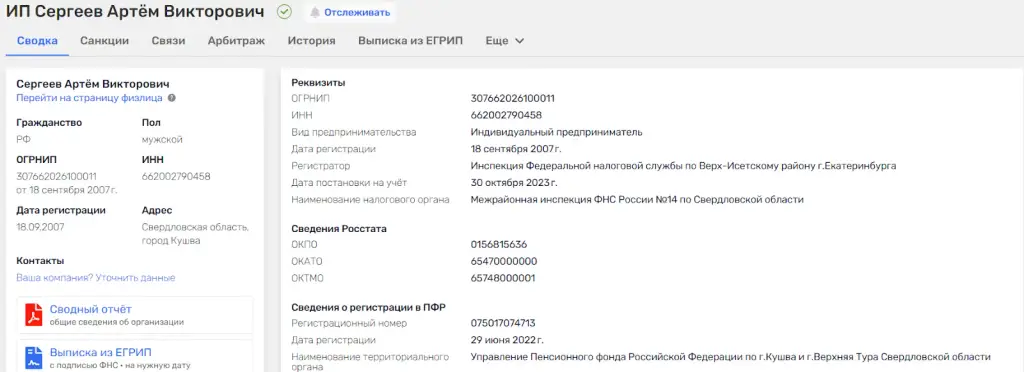Click the page title ИП Сергеев Артём Викторович
This screenshot has width=1024, height=372.
[136, 12]
